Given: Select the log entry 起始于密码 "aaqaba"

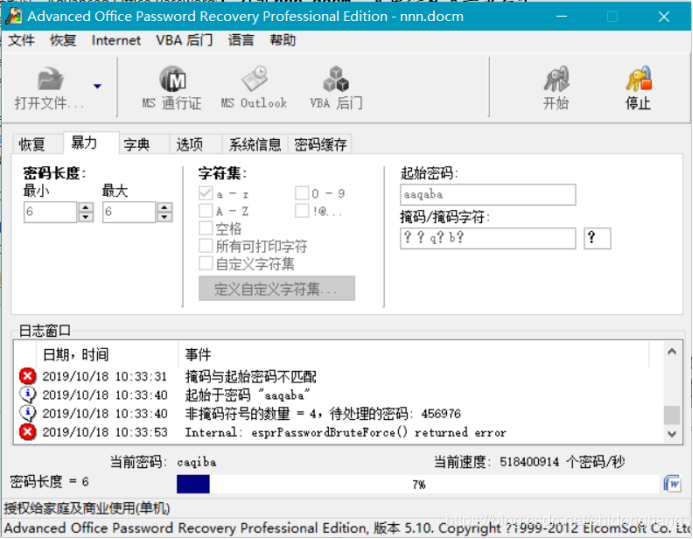Looking at the screenshot, I should 338,395.
